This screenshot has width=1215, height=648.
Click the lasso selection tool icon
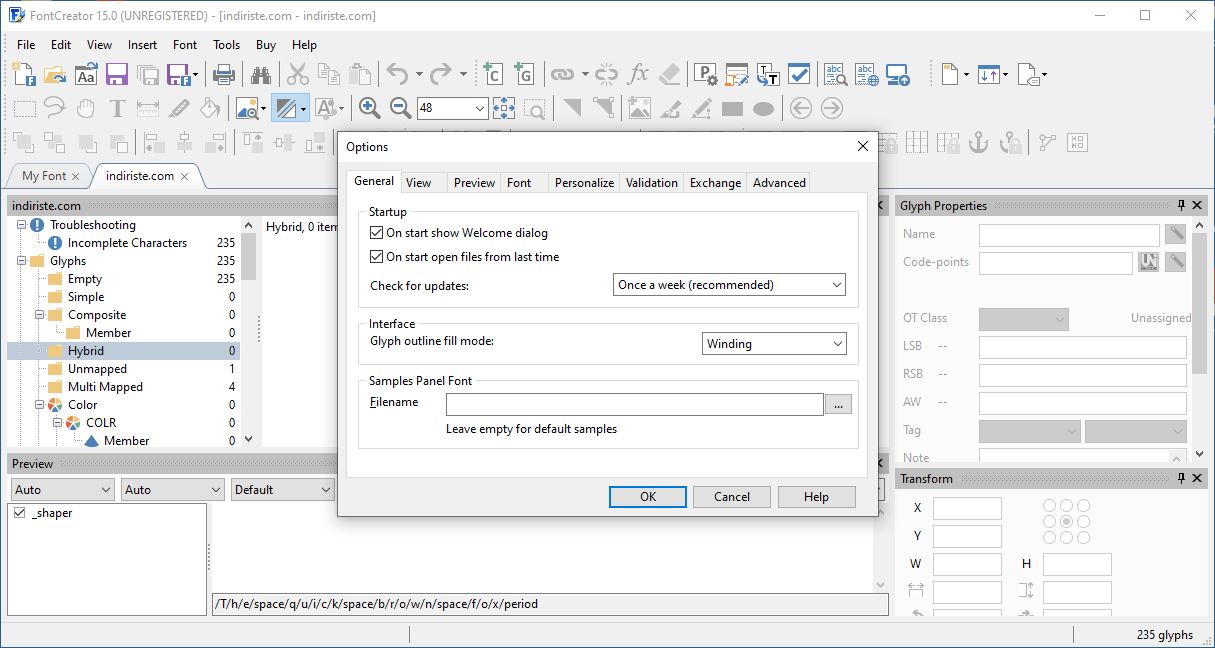coord(55,108)
